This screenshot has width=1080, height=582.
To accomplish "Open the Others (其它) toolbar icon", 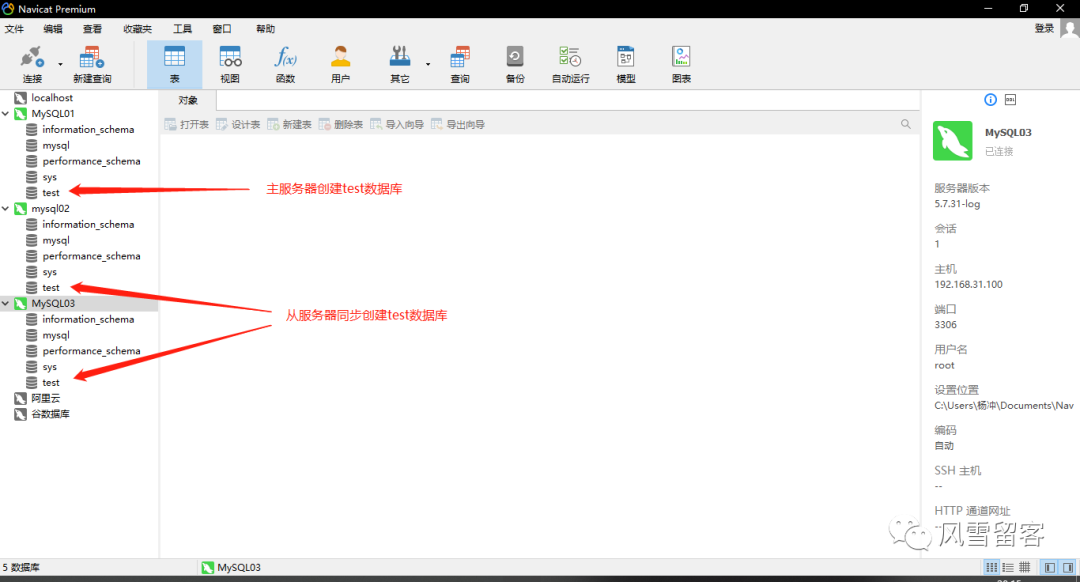I will [399, 65].
